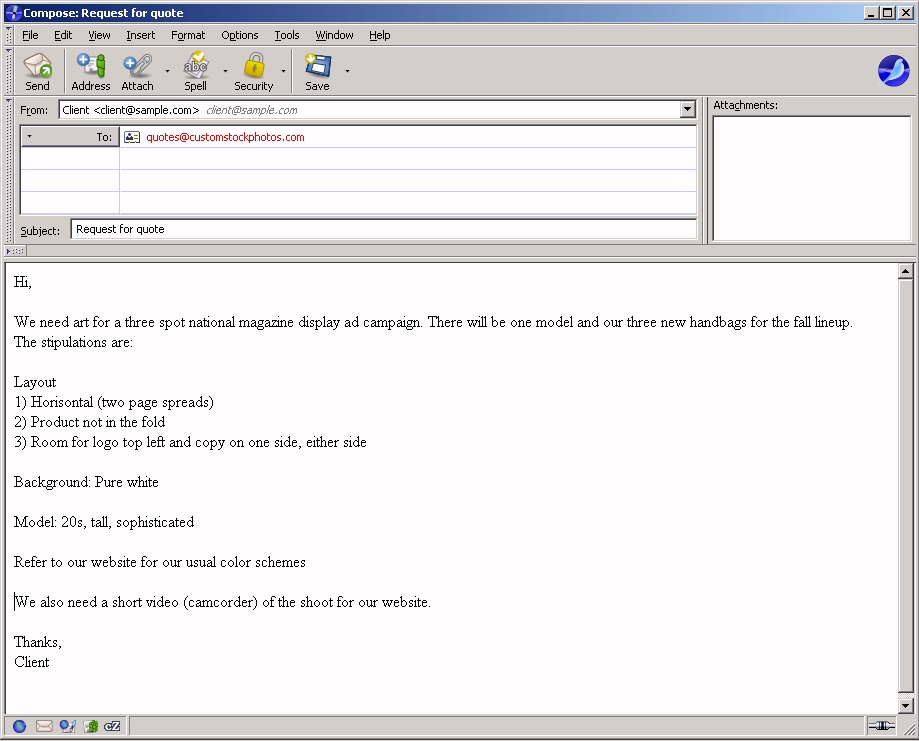Open the Edit menu
This screenshot has height=741, width=919.
tap(63, 35)
